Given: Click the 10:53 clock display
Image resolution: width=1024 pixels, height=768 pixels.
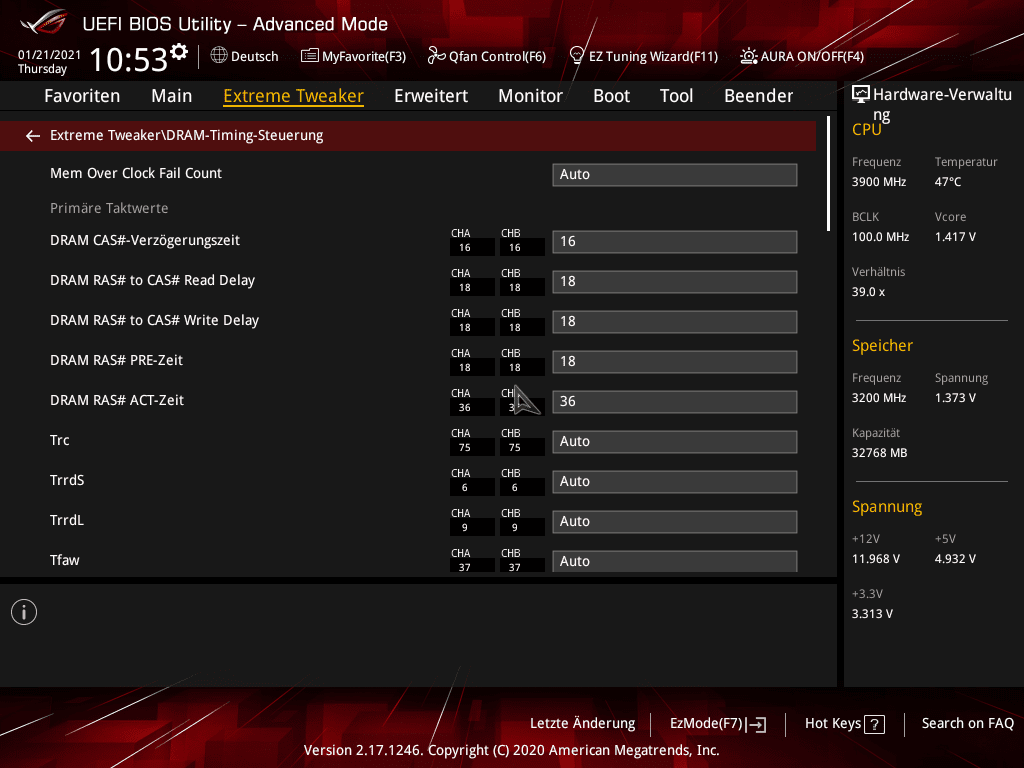Looking at the screenshot, I should 129,59.
